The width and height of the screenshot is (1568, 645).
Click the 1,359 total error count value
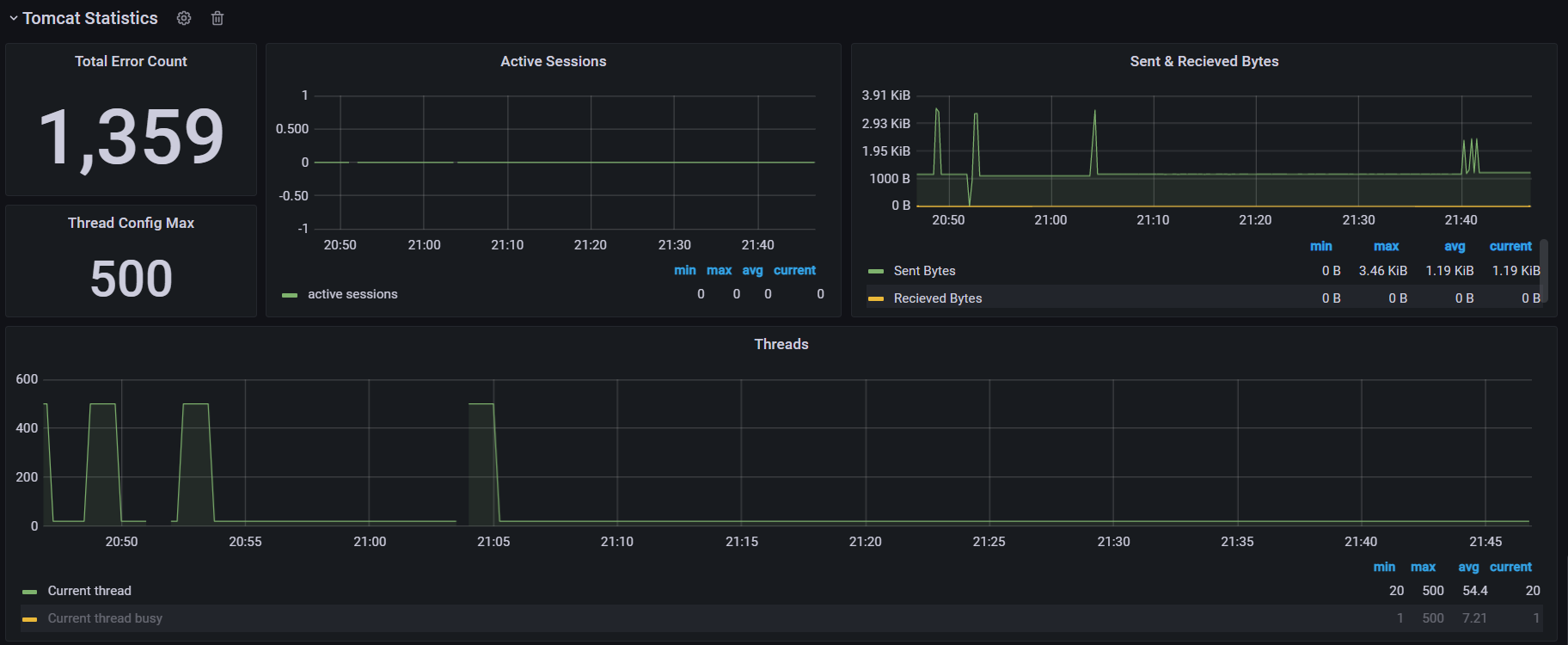[x=132, y=137]
